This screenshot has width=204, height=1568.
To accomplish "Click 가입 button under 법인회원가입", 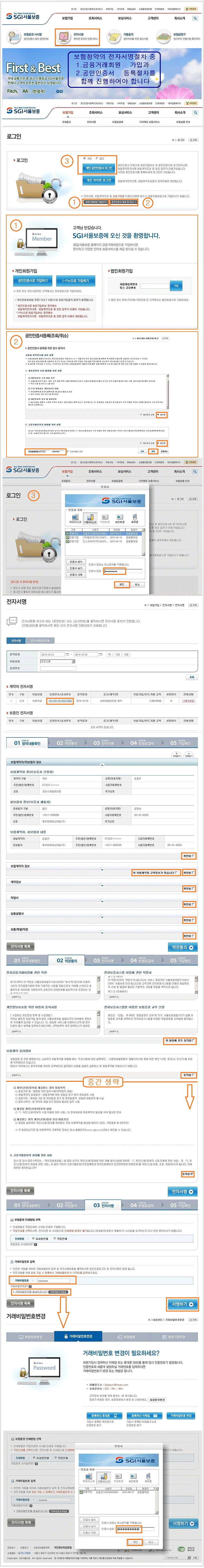I will pyautogui.click(x=175, y=286).
